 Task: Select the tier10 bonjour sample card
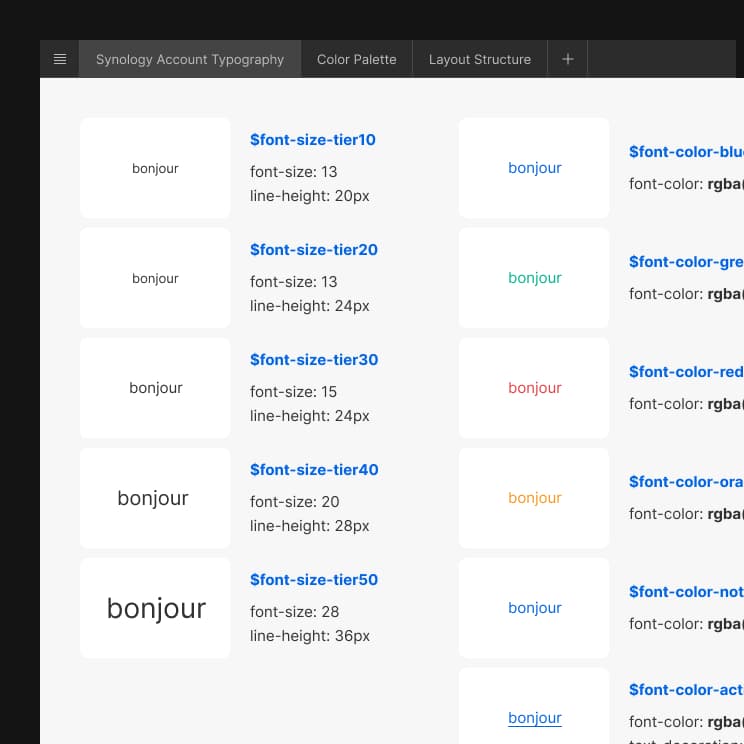point(155,168)
